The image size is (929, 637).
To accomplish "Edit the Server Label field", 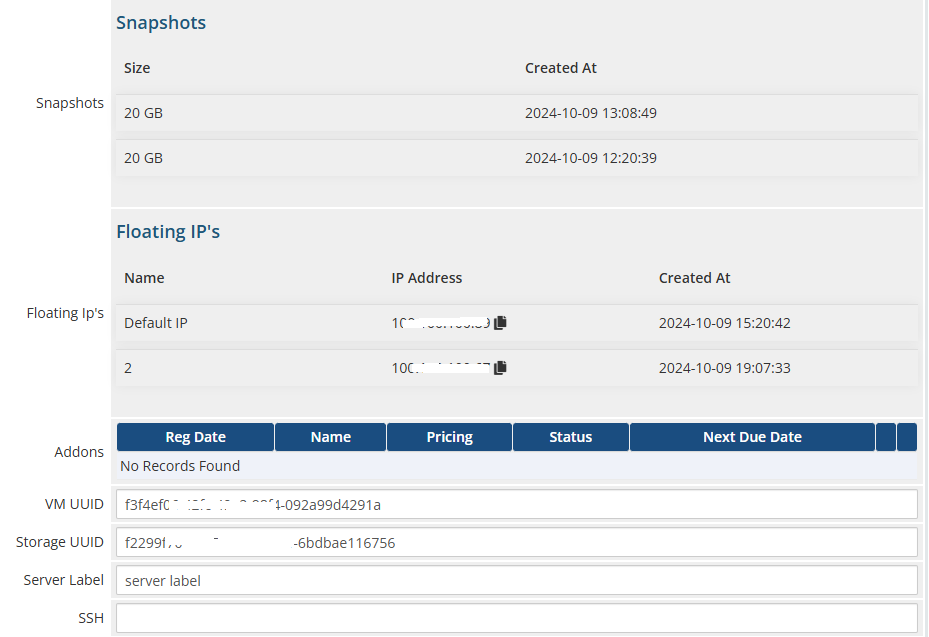I will coord(516,580).
